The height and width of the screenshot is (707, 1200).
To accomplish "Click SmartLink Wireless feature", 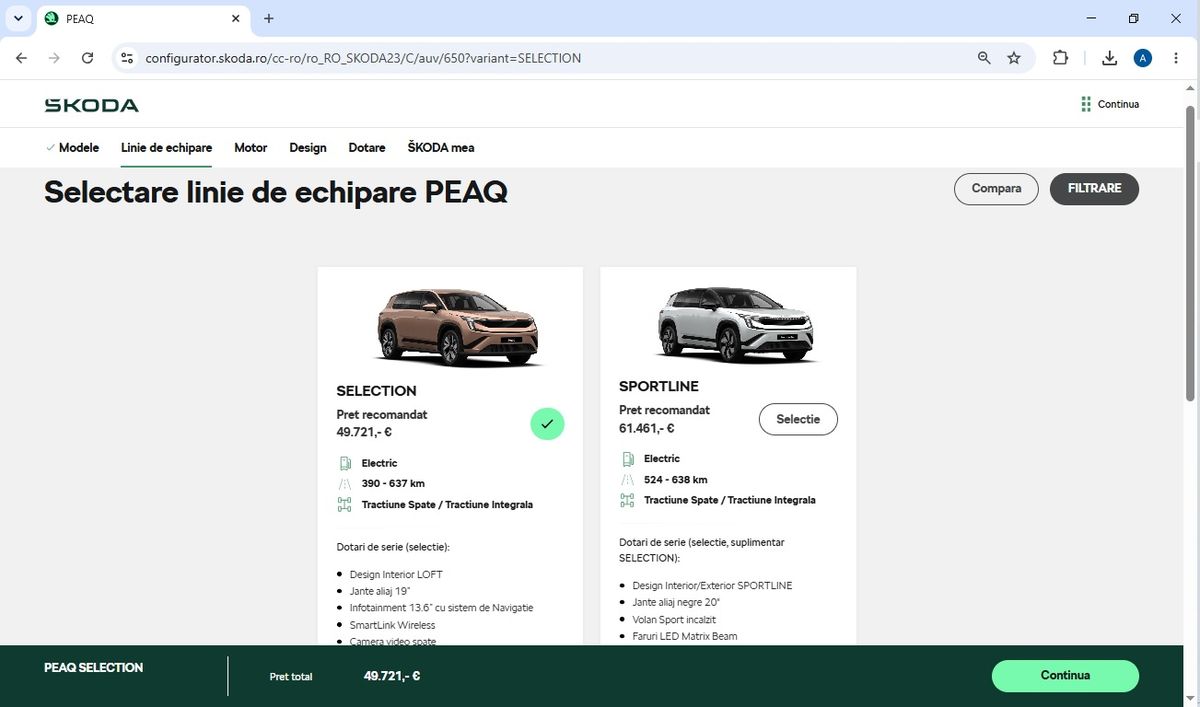I will (x=392, y=625).
